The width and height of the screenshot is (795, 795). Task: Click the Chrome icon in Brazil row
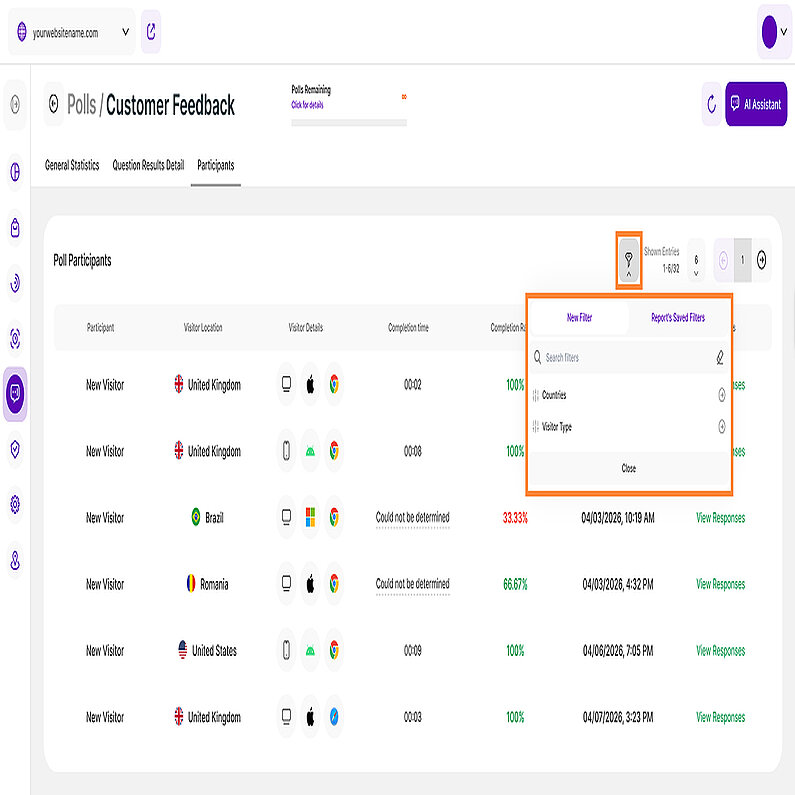pyautogui.click(x=334, y=517)
